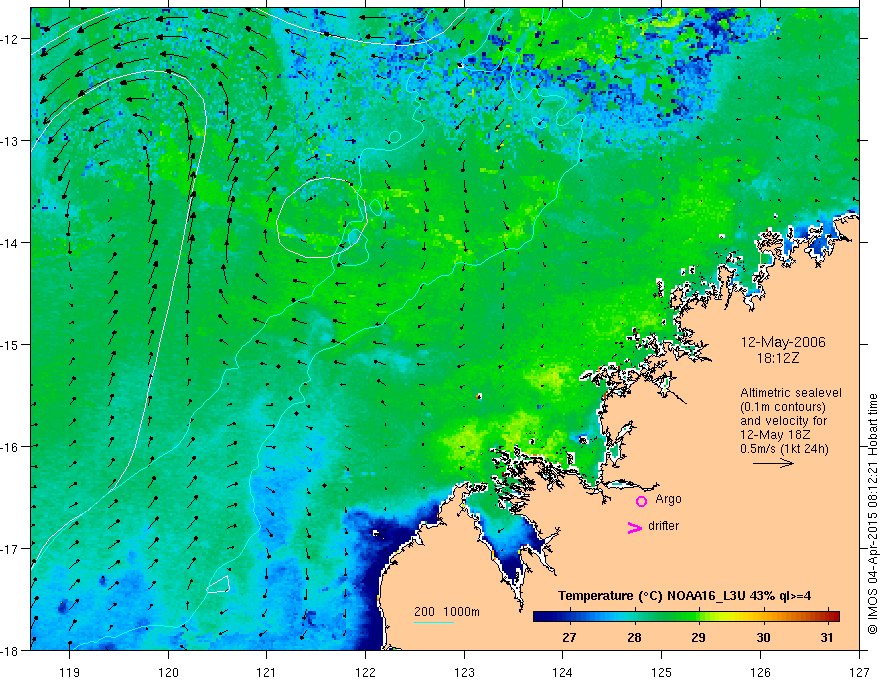This screenshot has width=880, height=680.
Task: Click the magenta Argo circle symbol
Action: pyautogui.click(x=641, y=501)
